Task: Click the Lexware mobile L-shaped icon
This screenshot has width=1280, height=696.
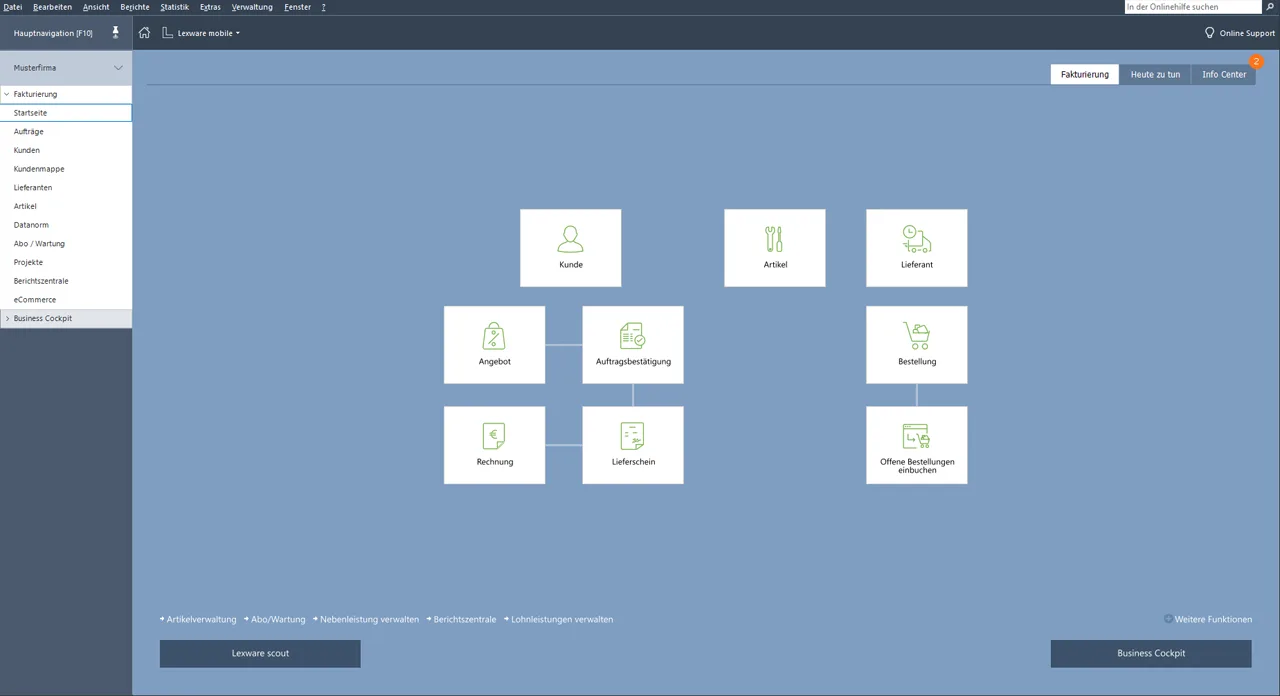Action: pyautogui.click(x=167, y=33)
